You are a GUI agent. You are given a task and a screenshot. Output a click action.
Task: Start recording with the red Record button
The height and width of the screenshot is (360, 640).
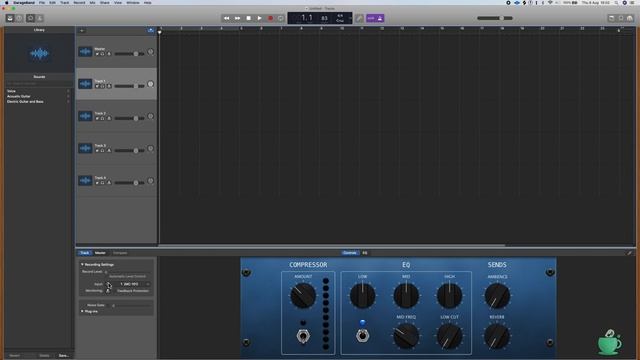[x=270, y=18]
